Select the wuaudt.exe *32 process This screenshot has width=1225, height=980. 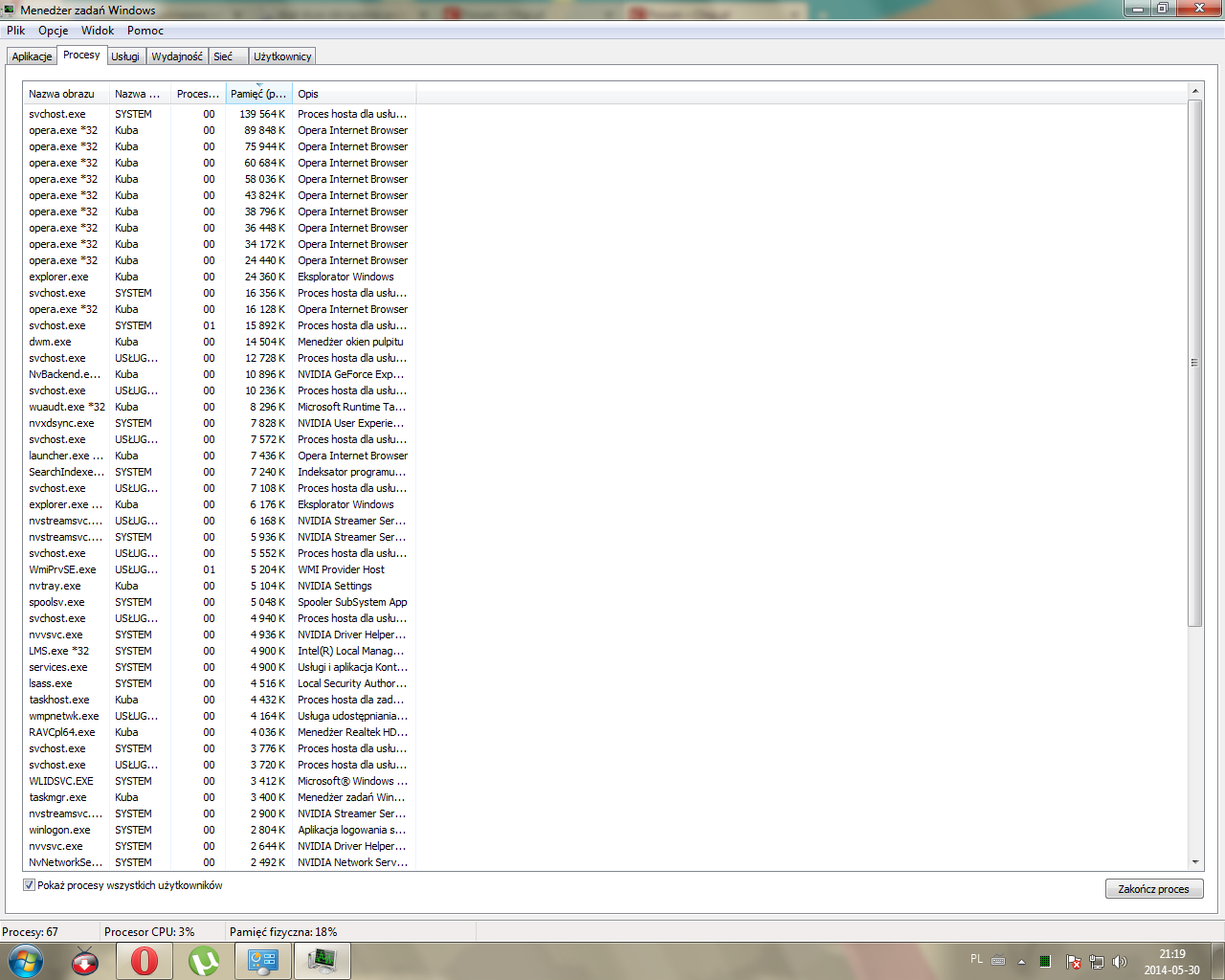point(220,407)
